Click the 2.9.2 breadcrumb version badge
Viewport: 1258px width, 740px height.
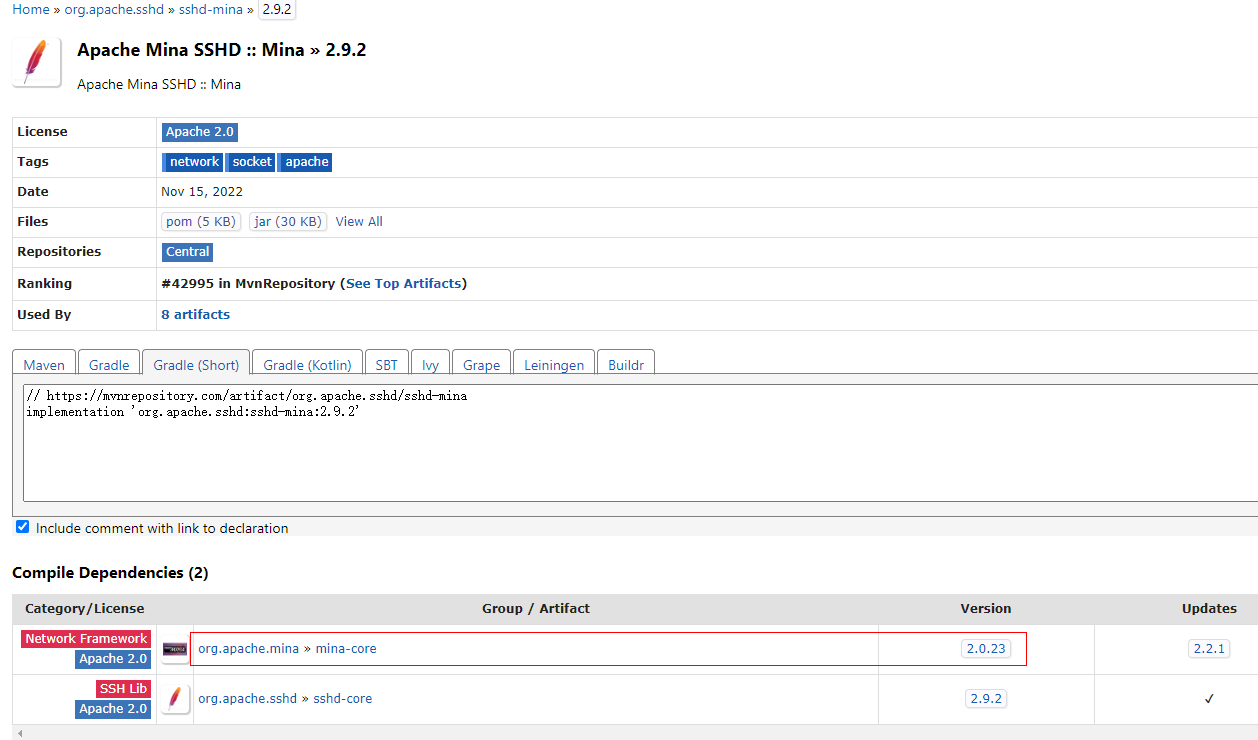pos(277,9)
